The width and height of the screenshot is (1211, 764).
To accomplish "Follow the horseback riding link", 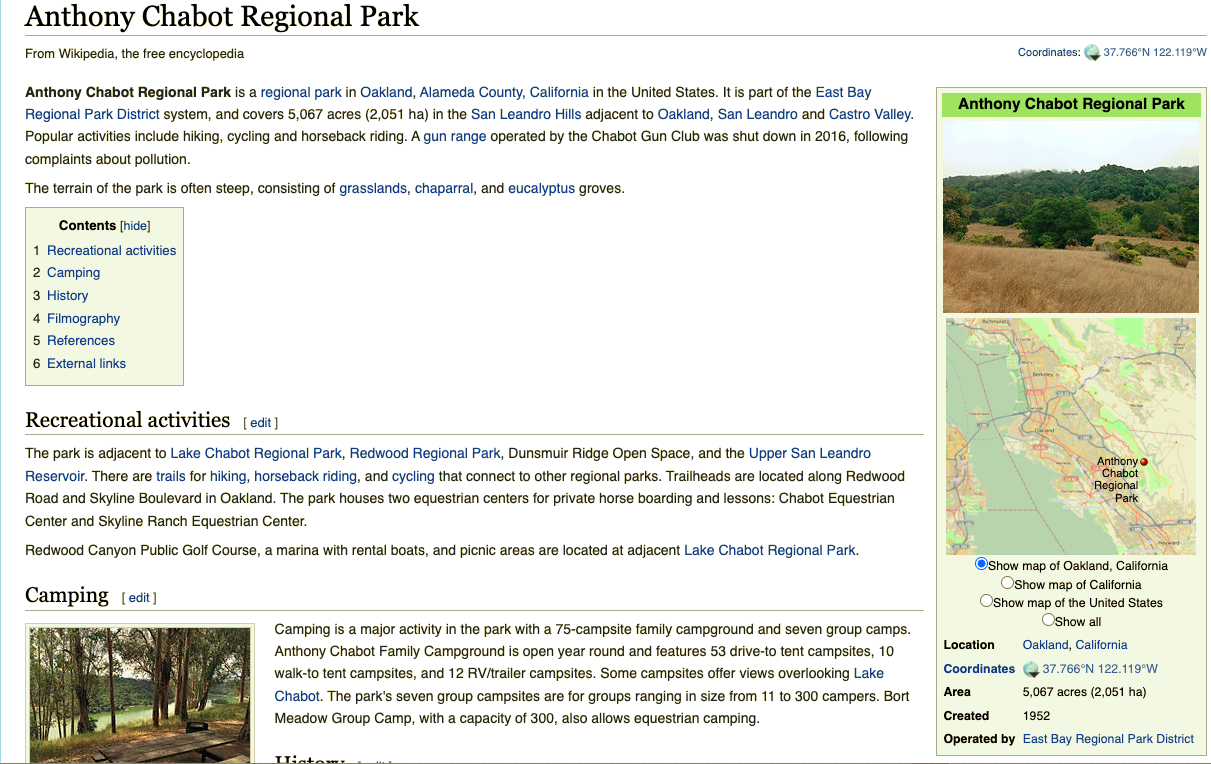I will (x=305, y=477).
